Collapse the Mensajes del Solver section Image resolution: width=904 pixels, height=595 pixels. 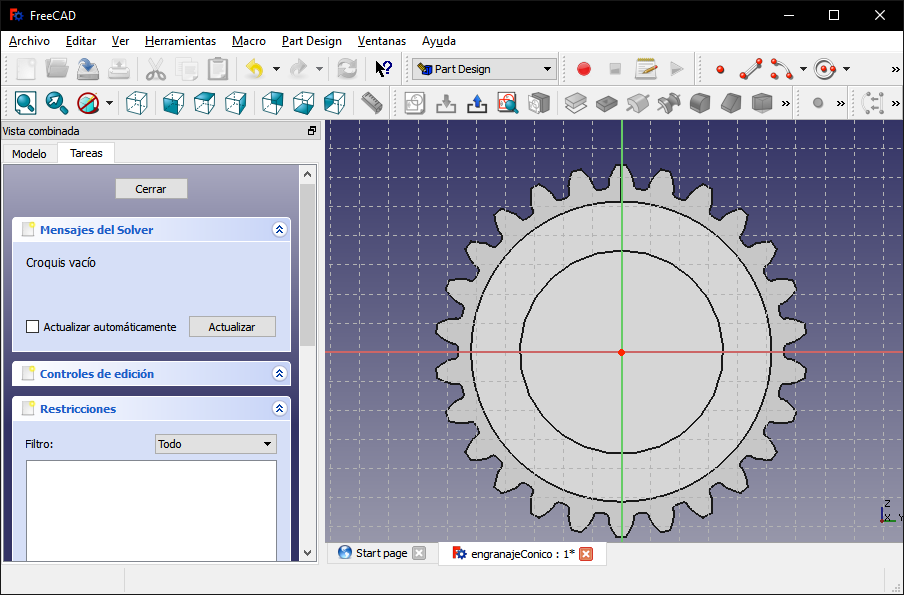point(280,229)
